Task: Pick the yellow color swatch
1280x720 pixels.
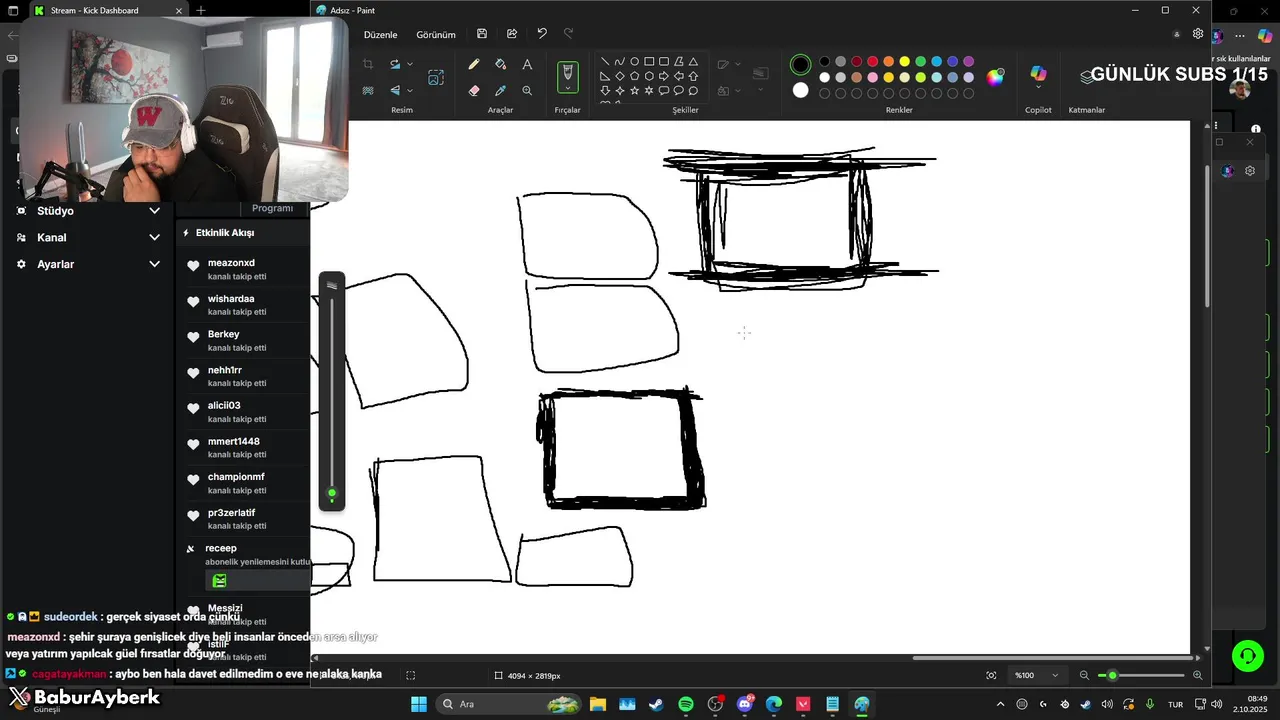Action: coord(905,62)
